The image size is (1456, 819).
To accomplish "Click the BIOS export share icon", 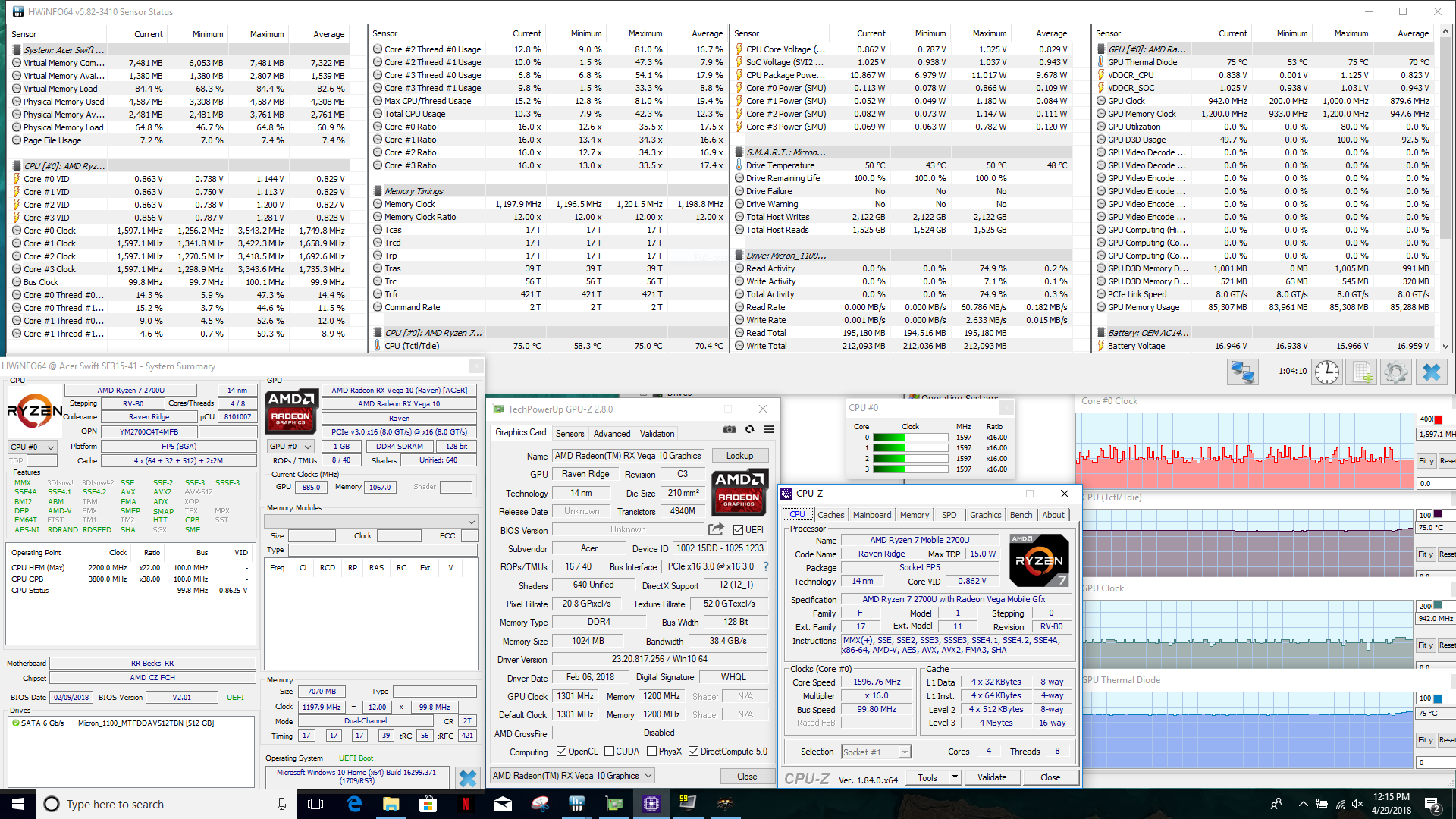I will tap(716, 529).
